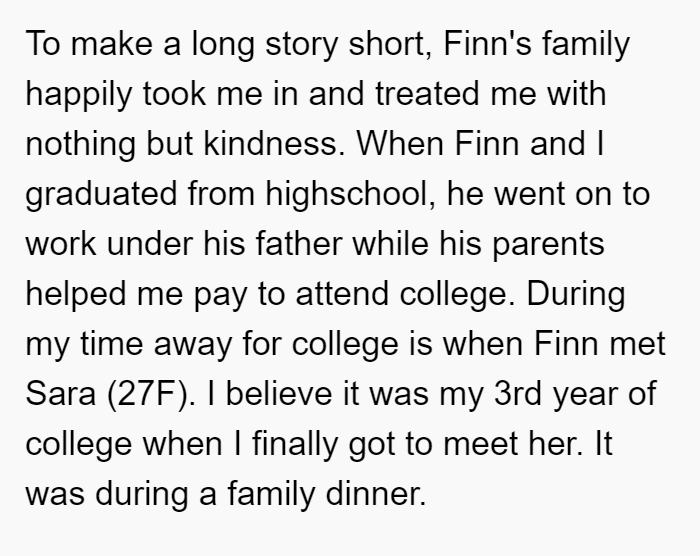Click the word "parents" in the paragraph
This screenshot has width=700, height=556.
pyautogui.click(x=548, y=246)
